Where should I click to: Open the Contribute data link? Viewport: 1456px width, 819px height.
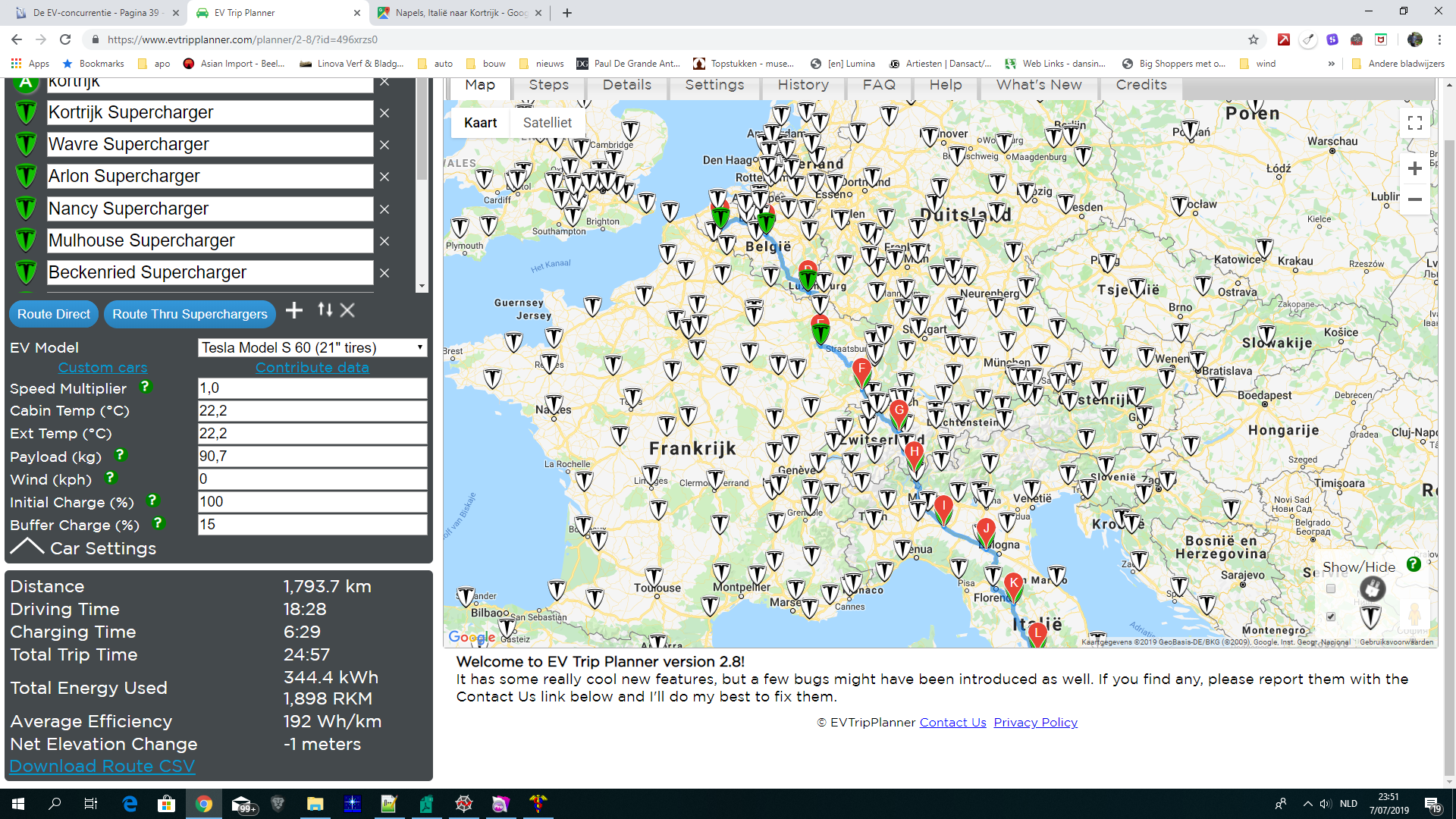tap(312, 368)
